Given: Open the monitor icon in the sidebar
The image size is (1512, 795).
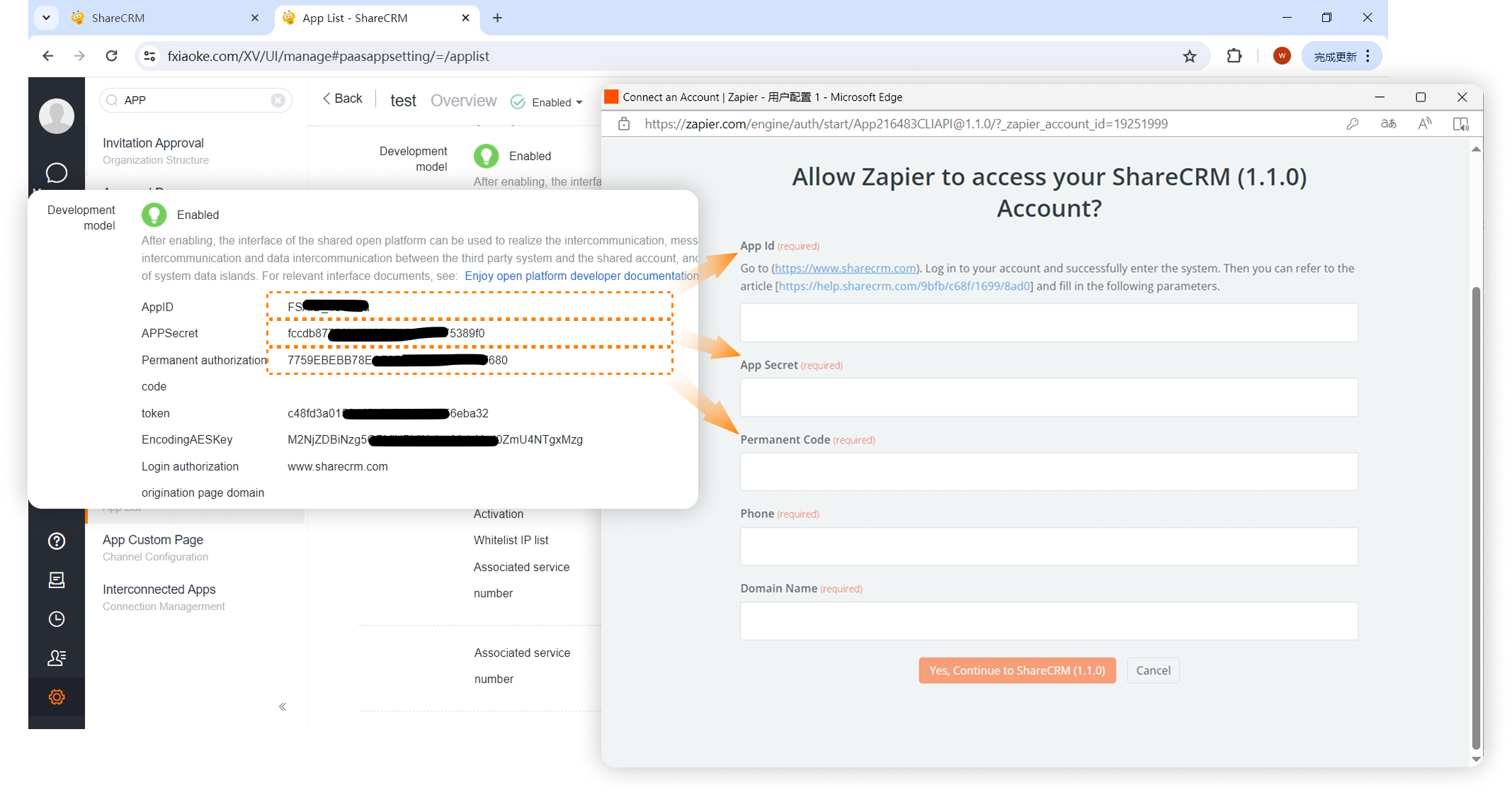Looking at the screenshot, I should click(57, 580).
